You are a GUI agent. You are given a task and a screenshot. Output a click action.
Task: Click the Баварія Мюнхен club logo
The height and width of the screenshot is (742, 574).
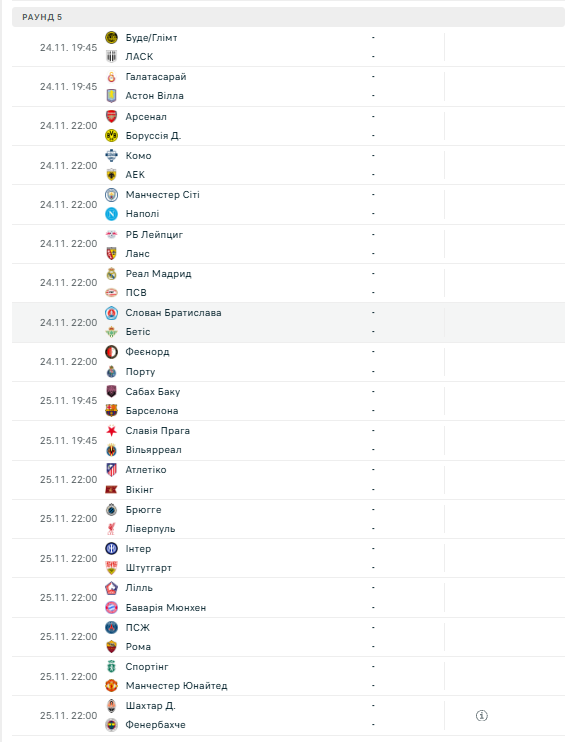(x=111, y=607)
